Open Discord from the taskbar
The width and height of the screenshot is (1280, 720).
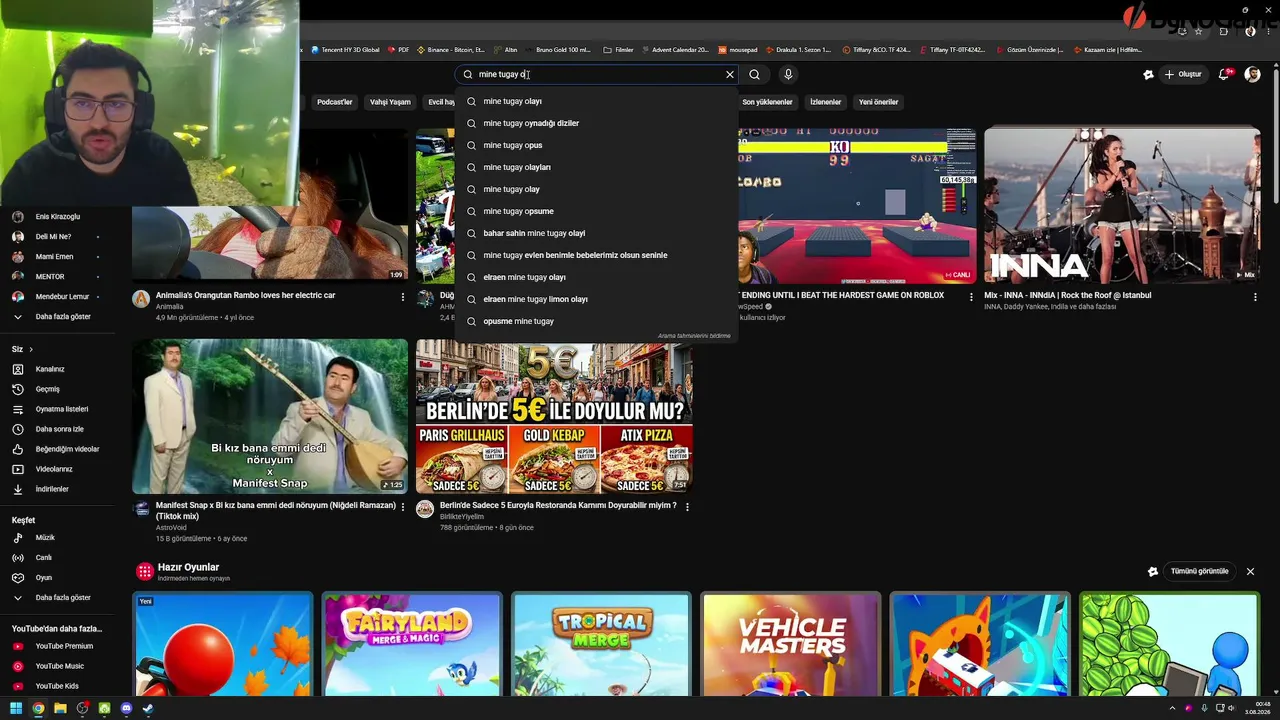[126, 709]
